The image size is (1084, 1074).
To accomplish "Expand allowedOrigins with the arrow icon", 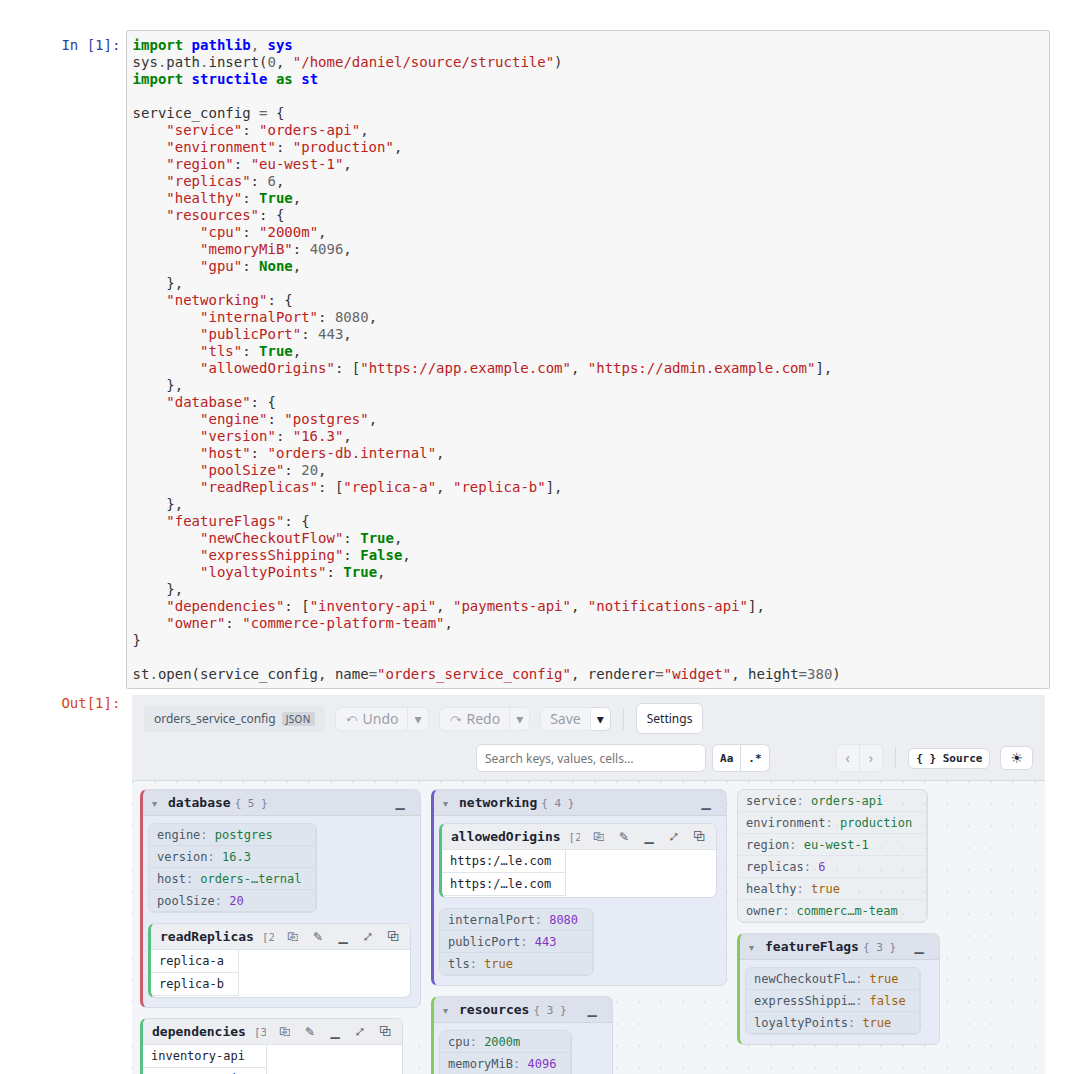I will point(674,836).
